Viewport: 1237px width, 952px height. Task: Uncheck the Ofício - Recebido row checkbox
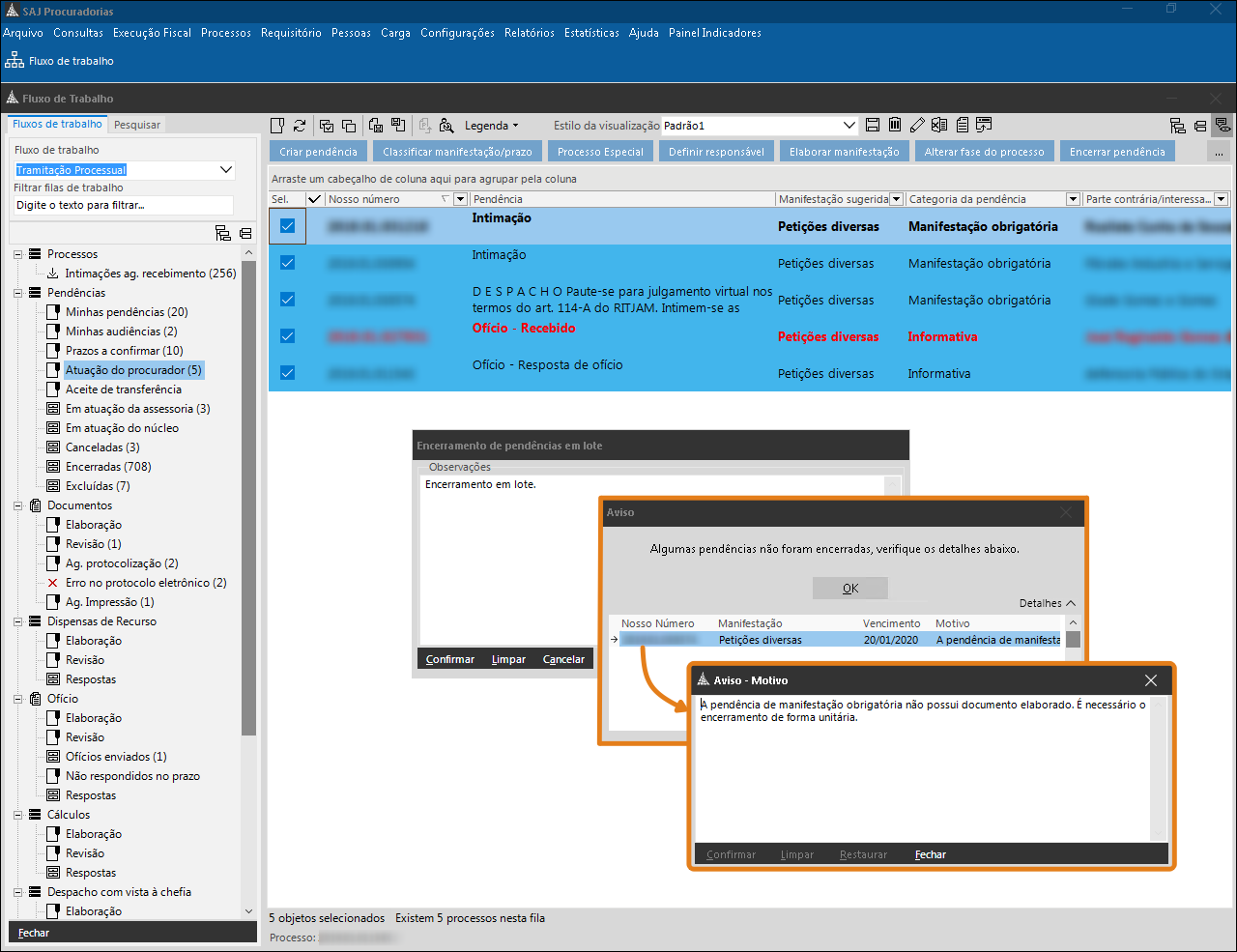287,336
